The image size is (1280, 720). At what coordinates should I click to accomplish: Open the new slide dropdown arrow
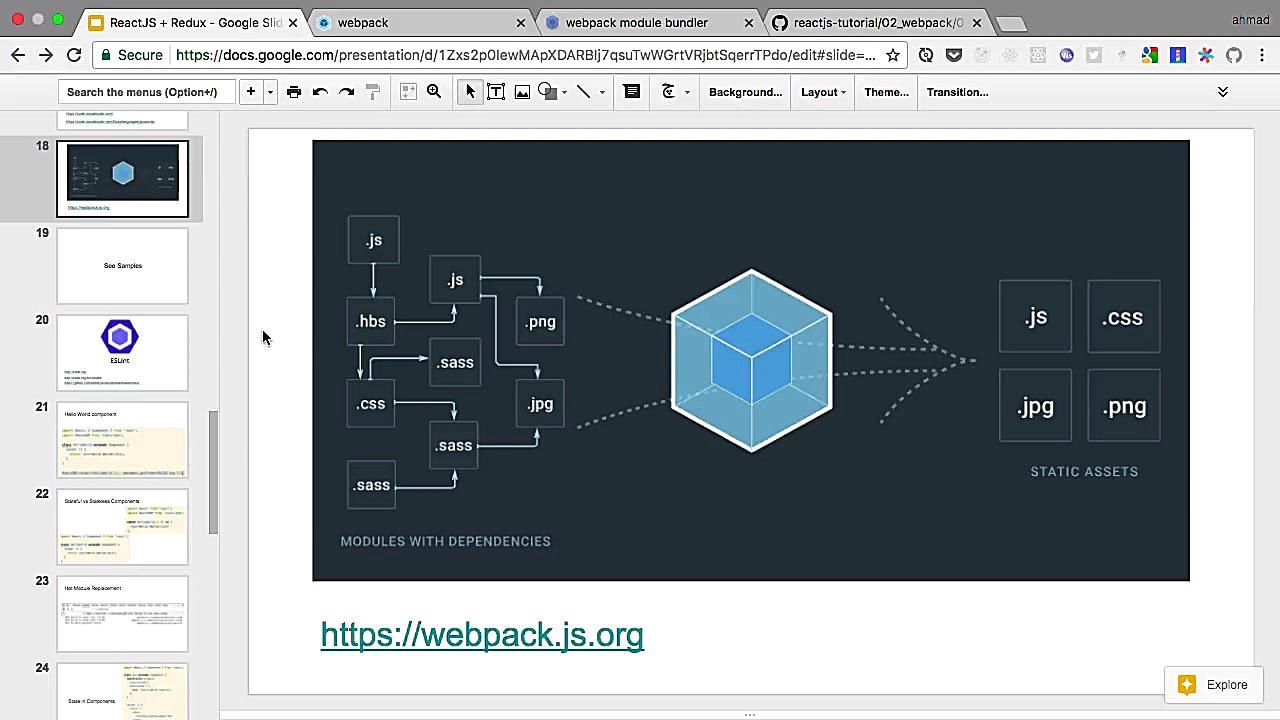[268, 92]
